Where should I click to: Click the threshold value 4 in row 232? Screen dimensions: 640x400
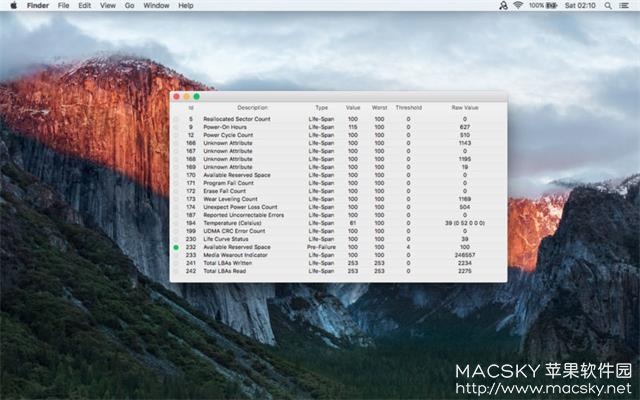tap(408, 247)
